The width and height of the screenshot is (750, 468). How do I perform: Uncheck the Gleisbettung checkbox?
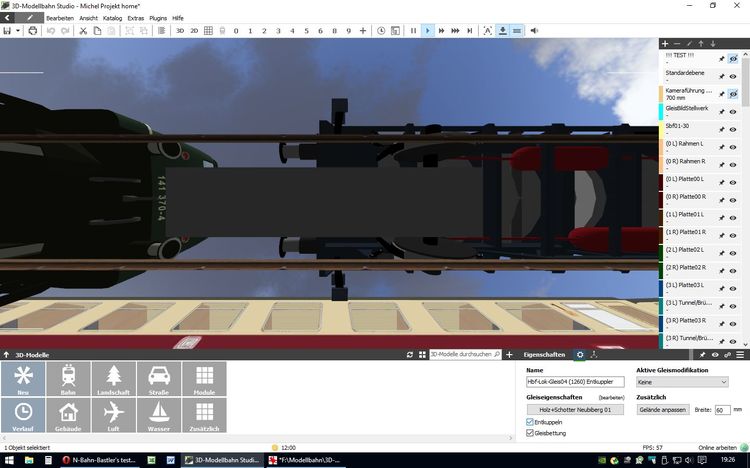(x=530, y=434)
